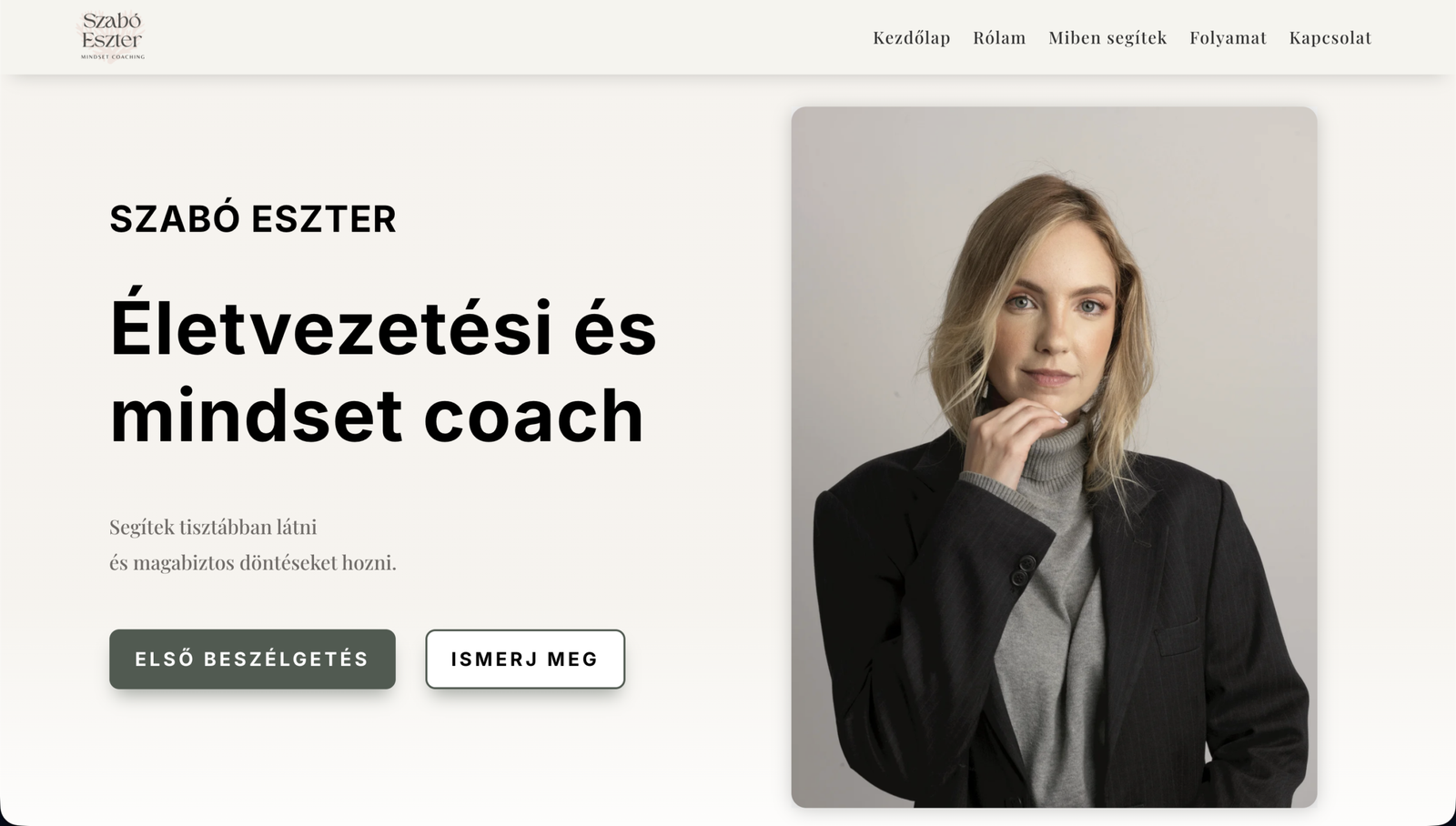This screenshot has height=826, width=1456.
Task: Click the 'Életvezetési és' headline line
Action: 383,327
